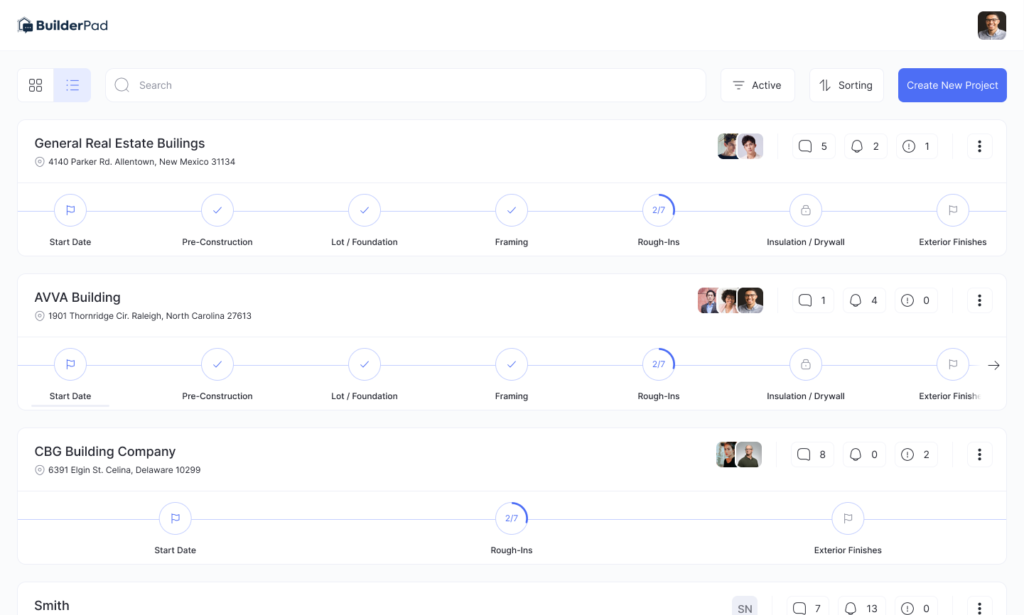Click the SN initials avatar for Smith
This screenshot has width=1024, height=615.
[744, 606]
